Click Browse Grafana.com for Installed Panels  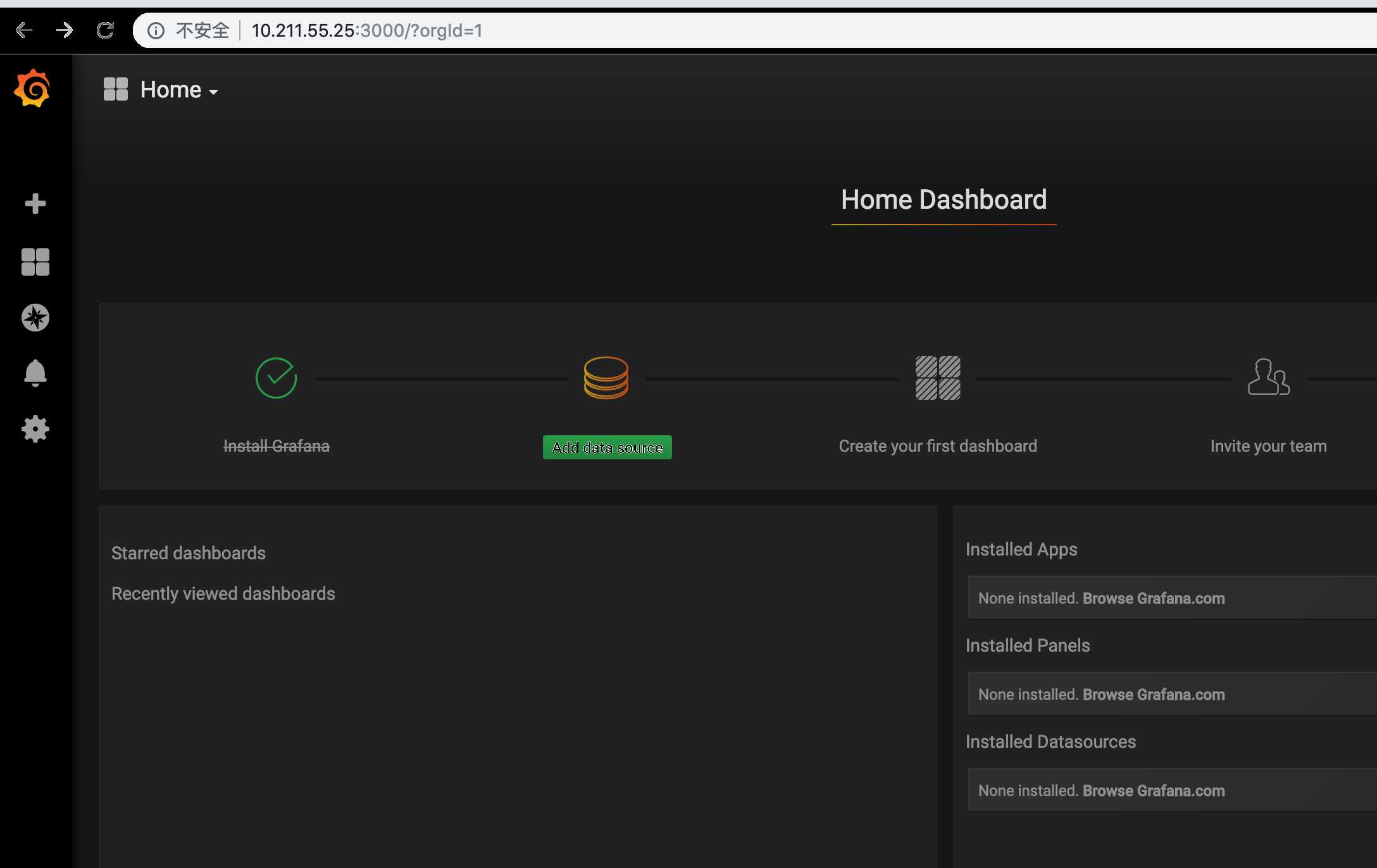pos(1153,694)
